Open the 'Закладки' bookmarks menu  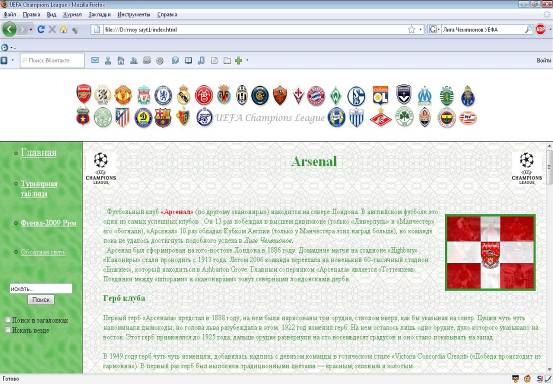click(99, 14)
